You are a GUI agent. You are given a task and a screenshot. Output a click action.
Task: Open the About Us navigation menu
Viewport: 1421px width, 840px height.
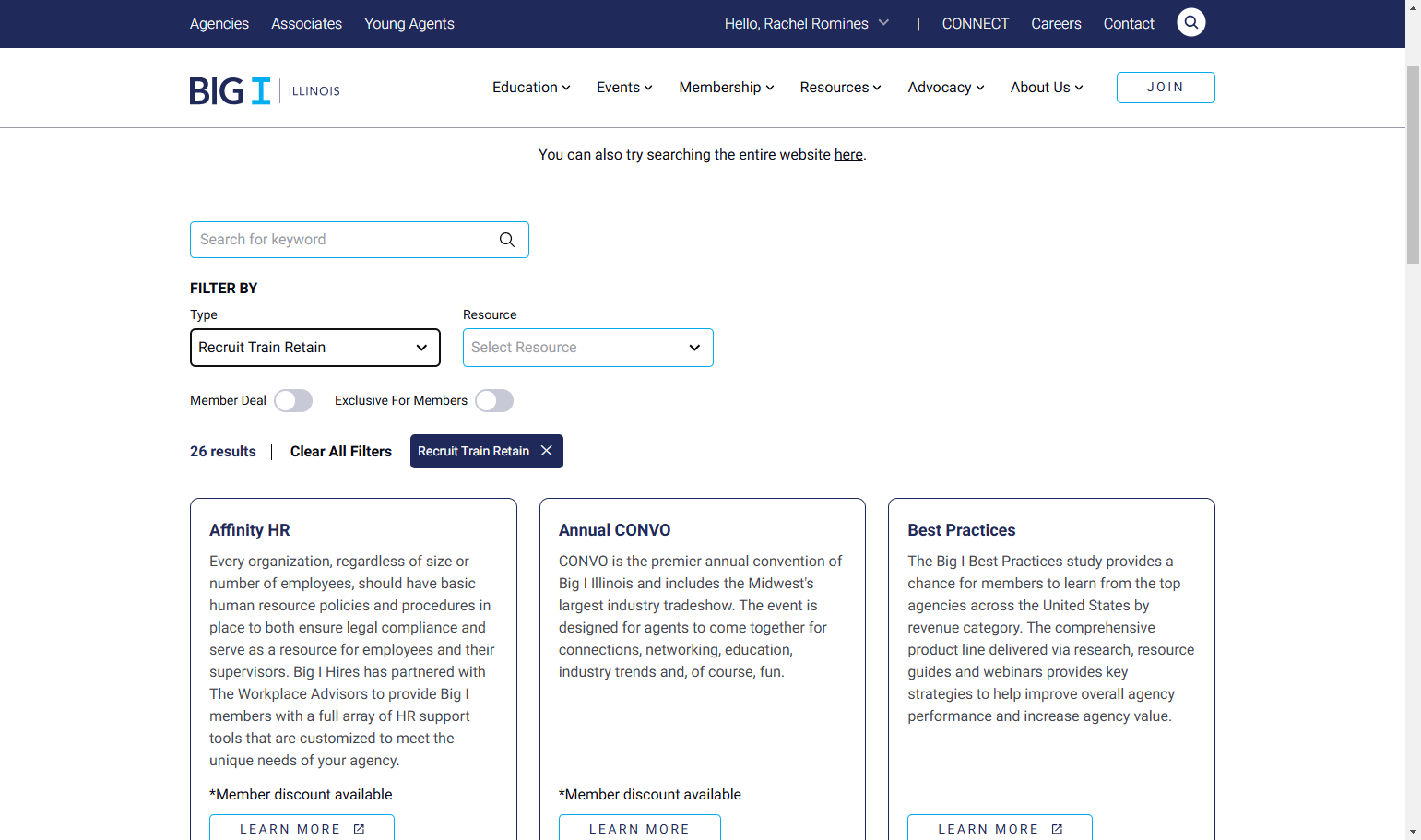(x=1047, y=88)
